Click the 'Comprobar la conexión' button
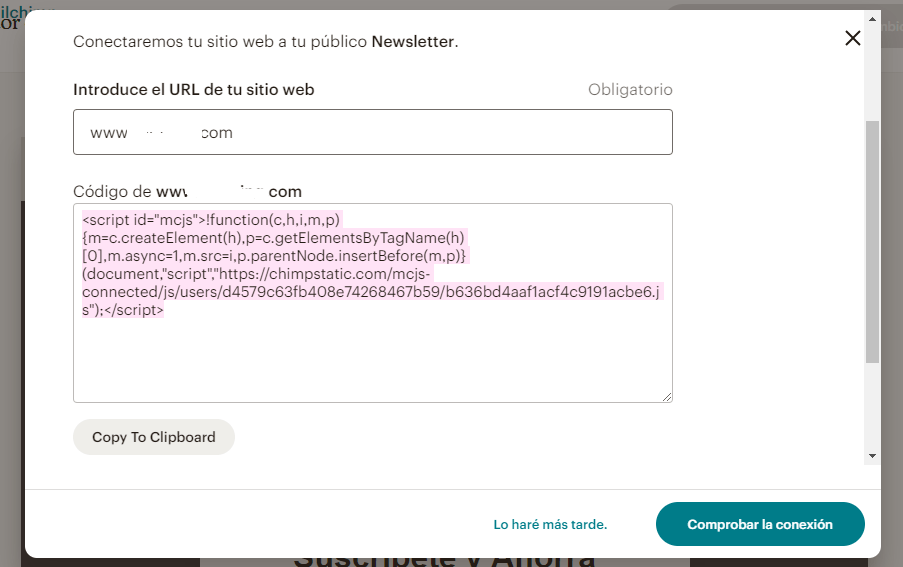 coord(760,524)
